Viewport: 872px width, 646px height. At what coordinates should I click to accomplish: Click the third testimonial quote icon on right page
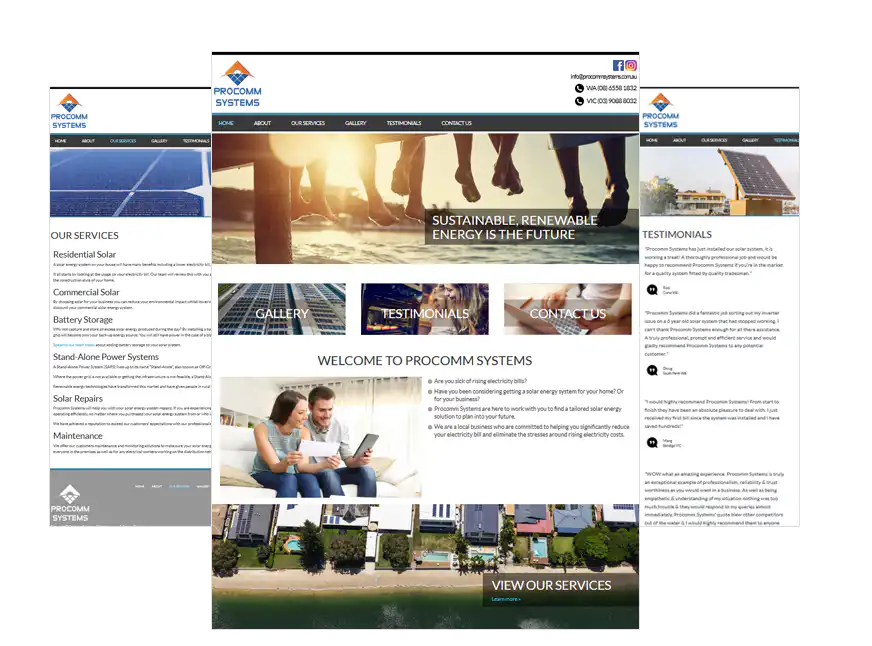652,443
